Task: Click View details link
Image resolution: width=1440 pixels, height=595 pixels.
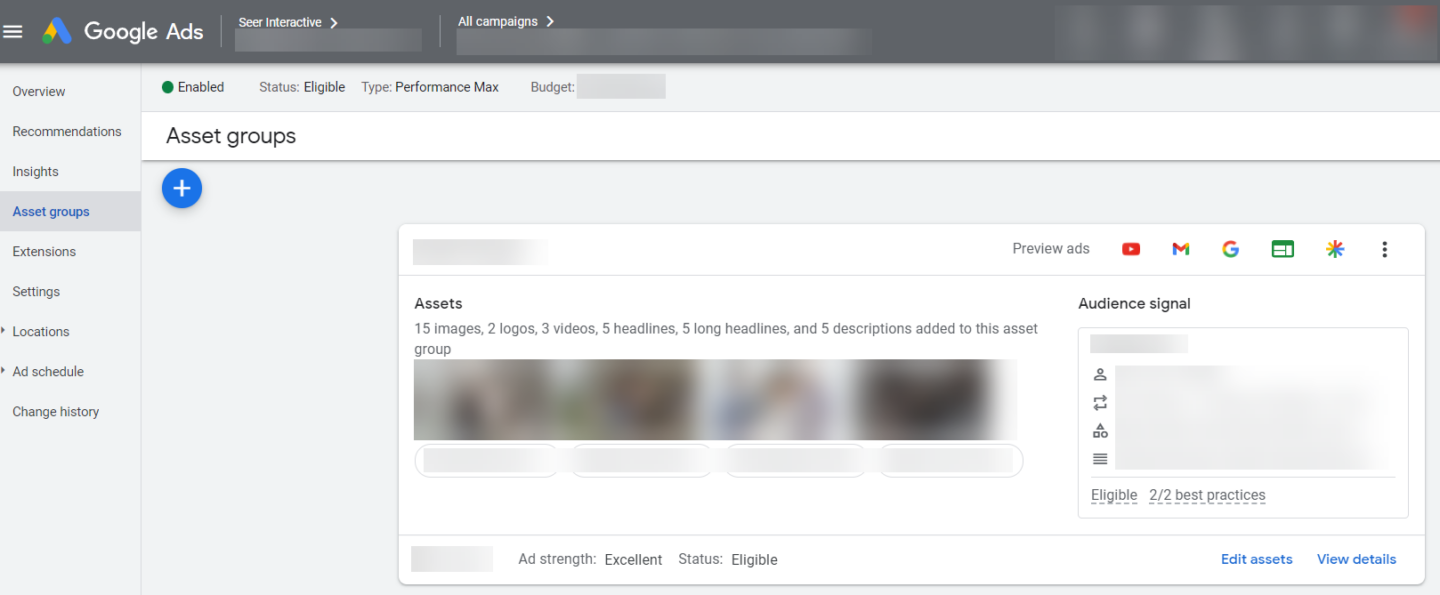Action: [1357, 559]
